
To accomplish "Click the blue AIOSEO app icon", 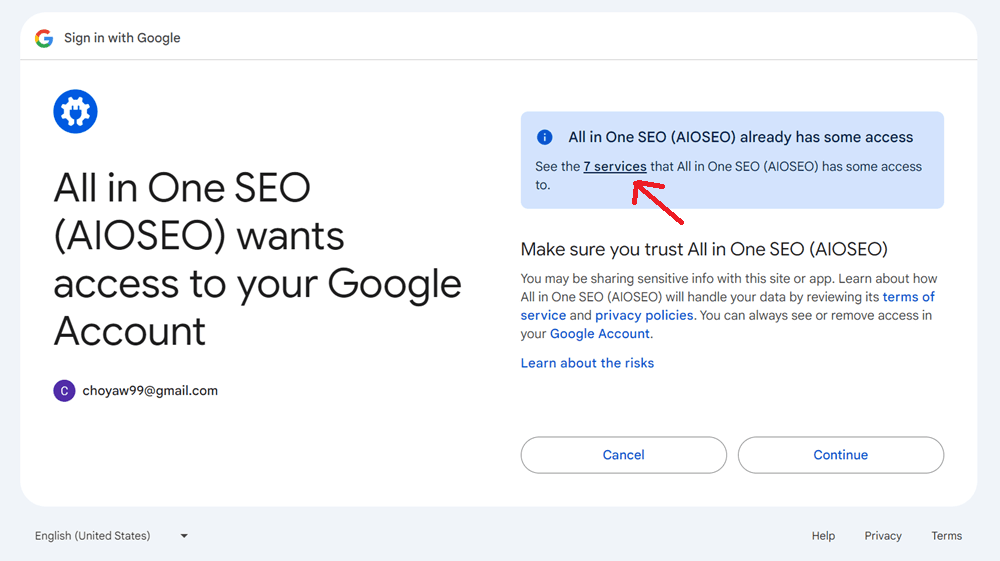I will coord(75,111).
